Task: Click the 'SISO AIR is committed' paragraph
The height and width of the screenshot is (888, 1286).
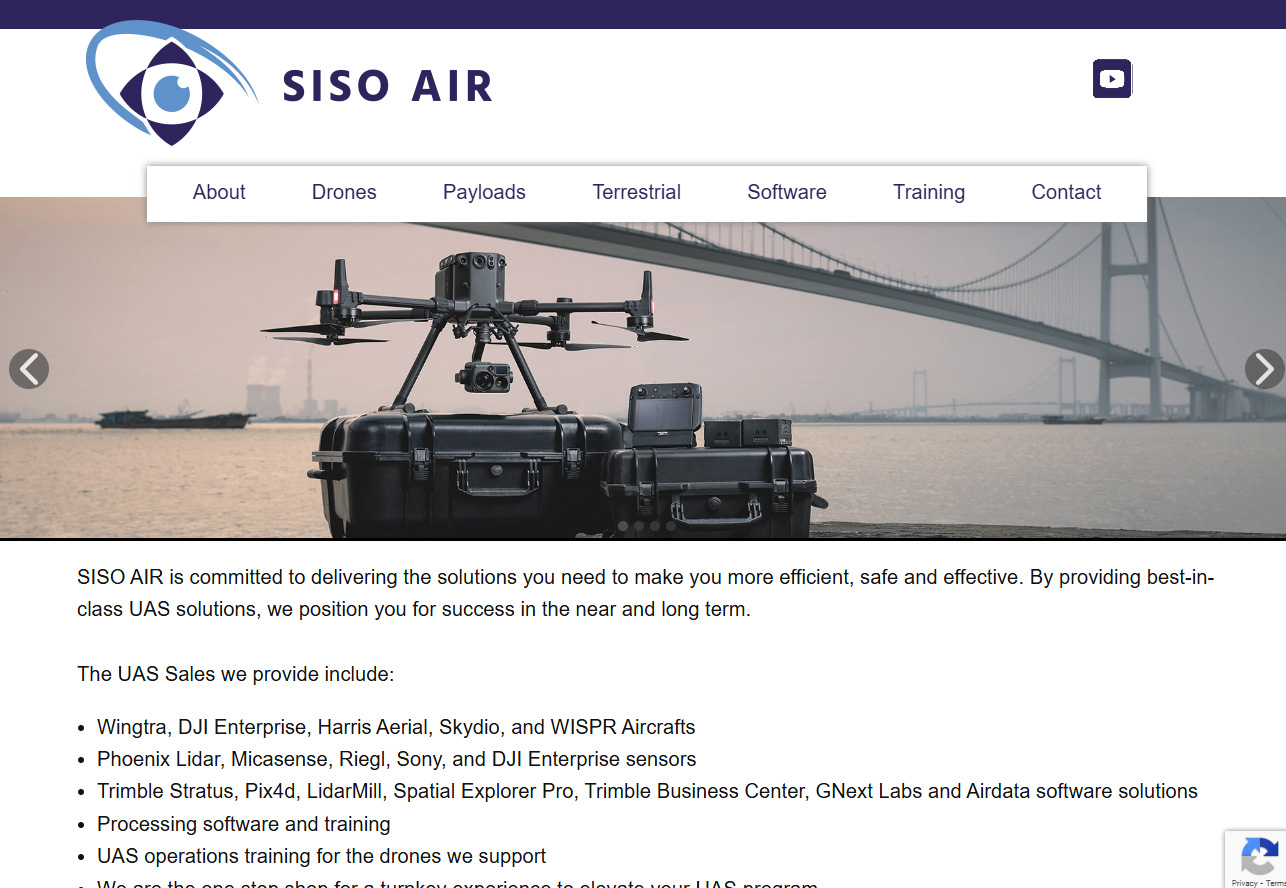Action: pyautogui.click(x=646, y=593)
